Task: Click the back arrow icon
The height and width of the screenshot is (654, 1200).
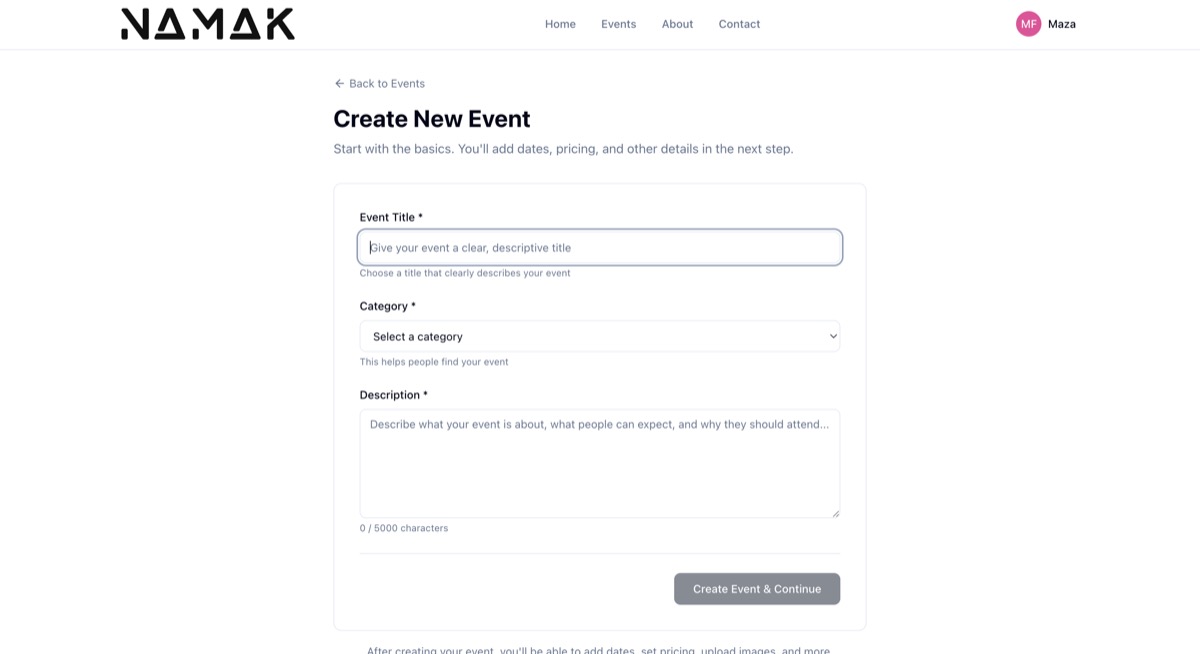Action: [x=339, y=83]
